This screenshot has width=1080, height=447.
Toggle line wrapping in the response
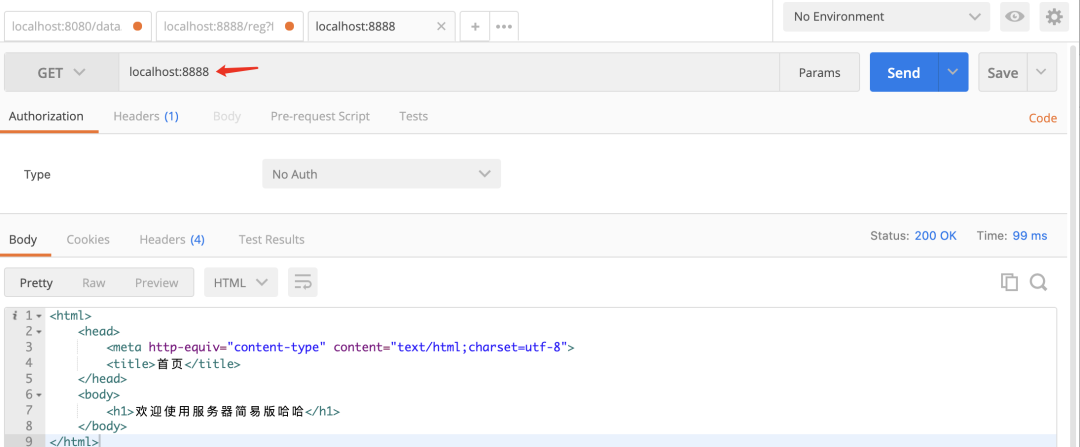[303, 282]
